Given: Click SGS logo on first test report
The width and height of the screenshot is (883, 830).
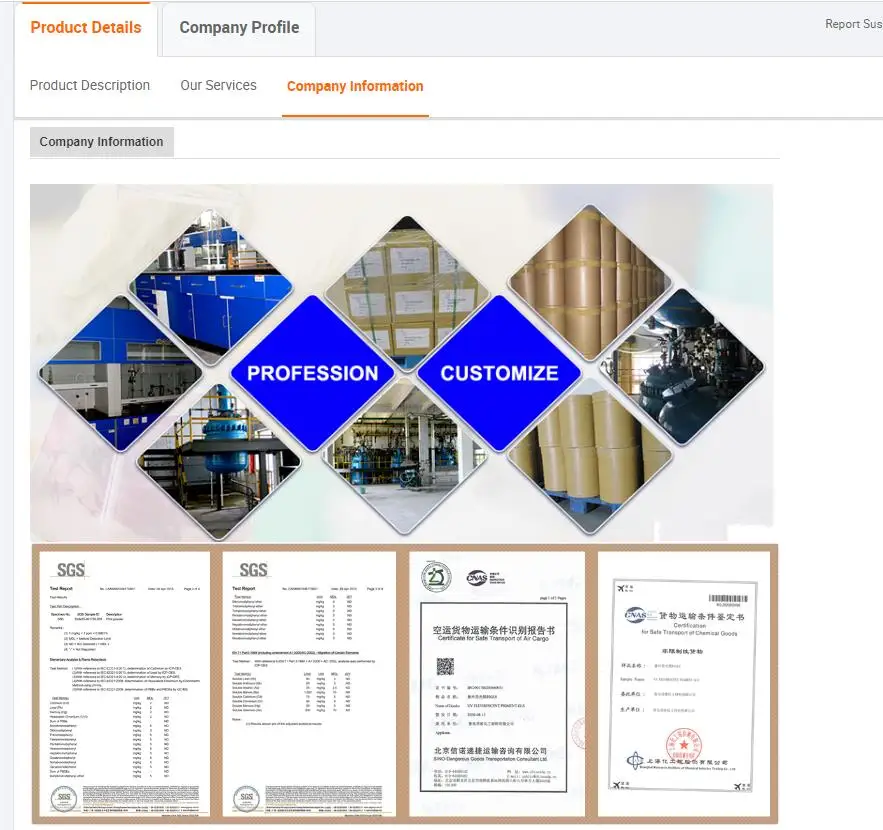Looking at the screenshot, I should 71,570.
